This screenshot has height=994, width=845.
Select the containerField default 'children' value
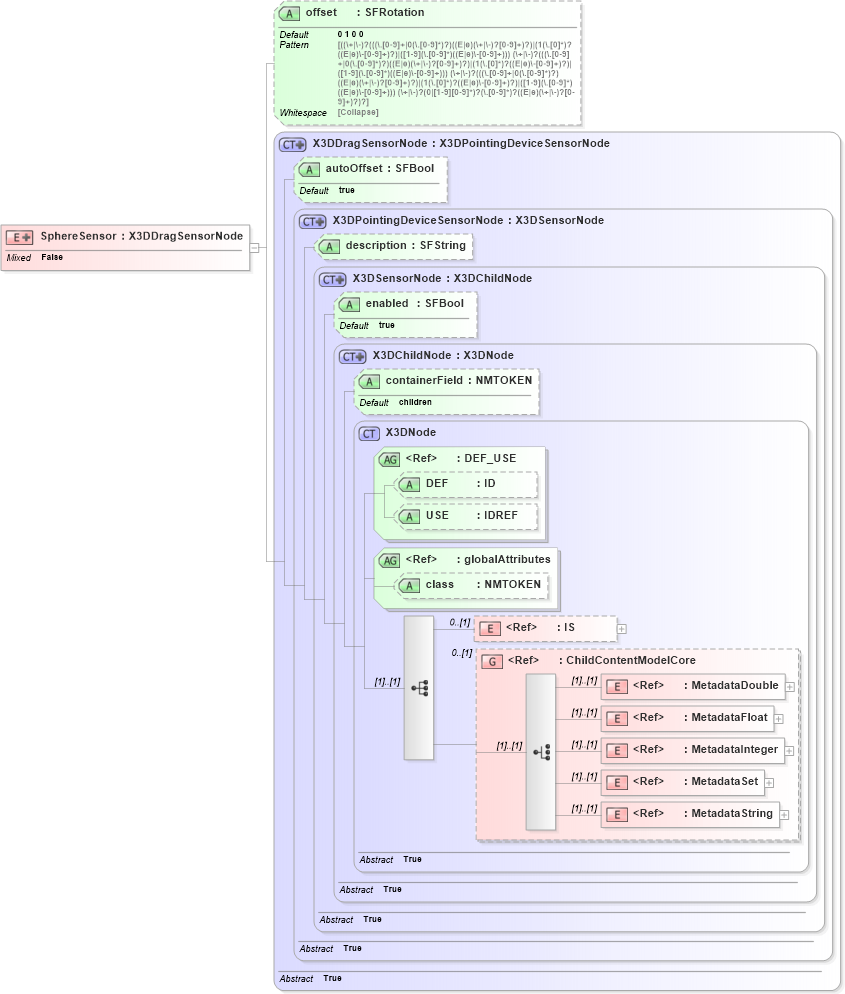[415, 402]
